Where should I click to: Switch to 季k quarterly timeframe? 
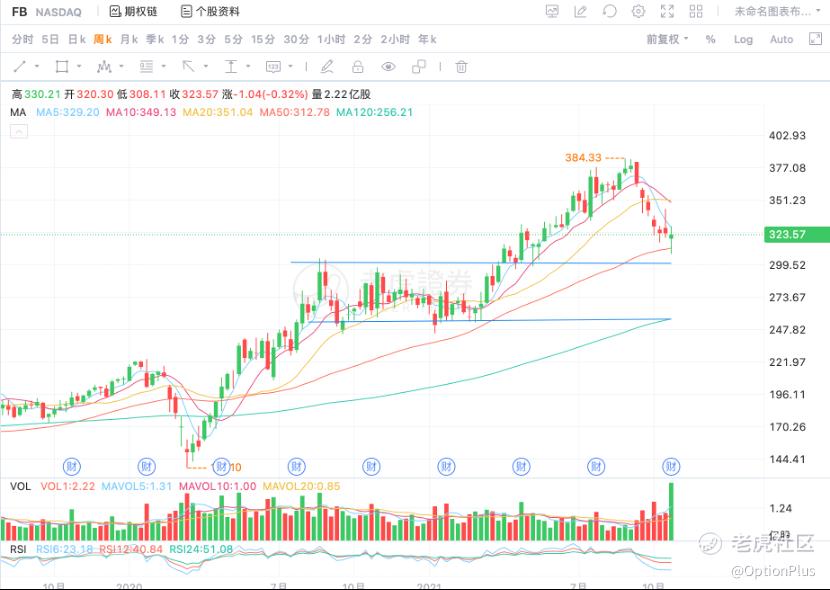pos(155,39)
